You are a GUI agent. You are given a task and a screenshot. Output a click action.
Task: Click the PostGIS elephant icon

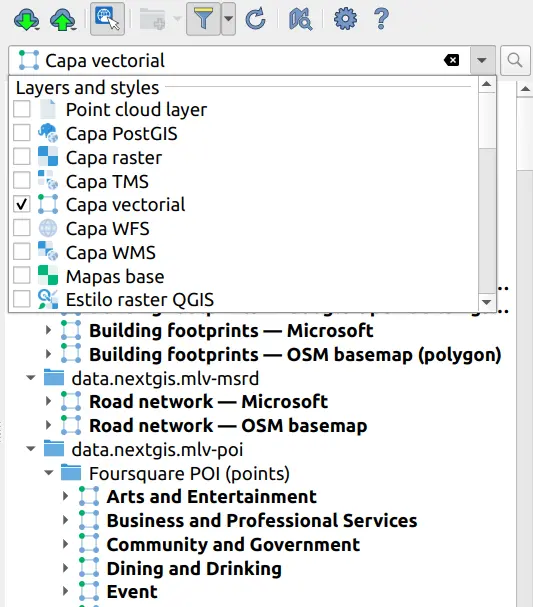pyautogui.click(x=48, y=133)
